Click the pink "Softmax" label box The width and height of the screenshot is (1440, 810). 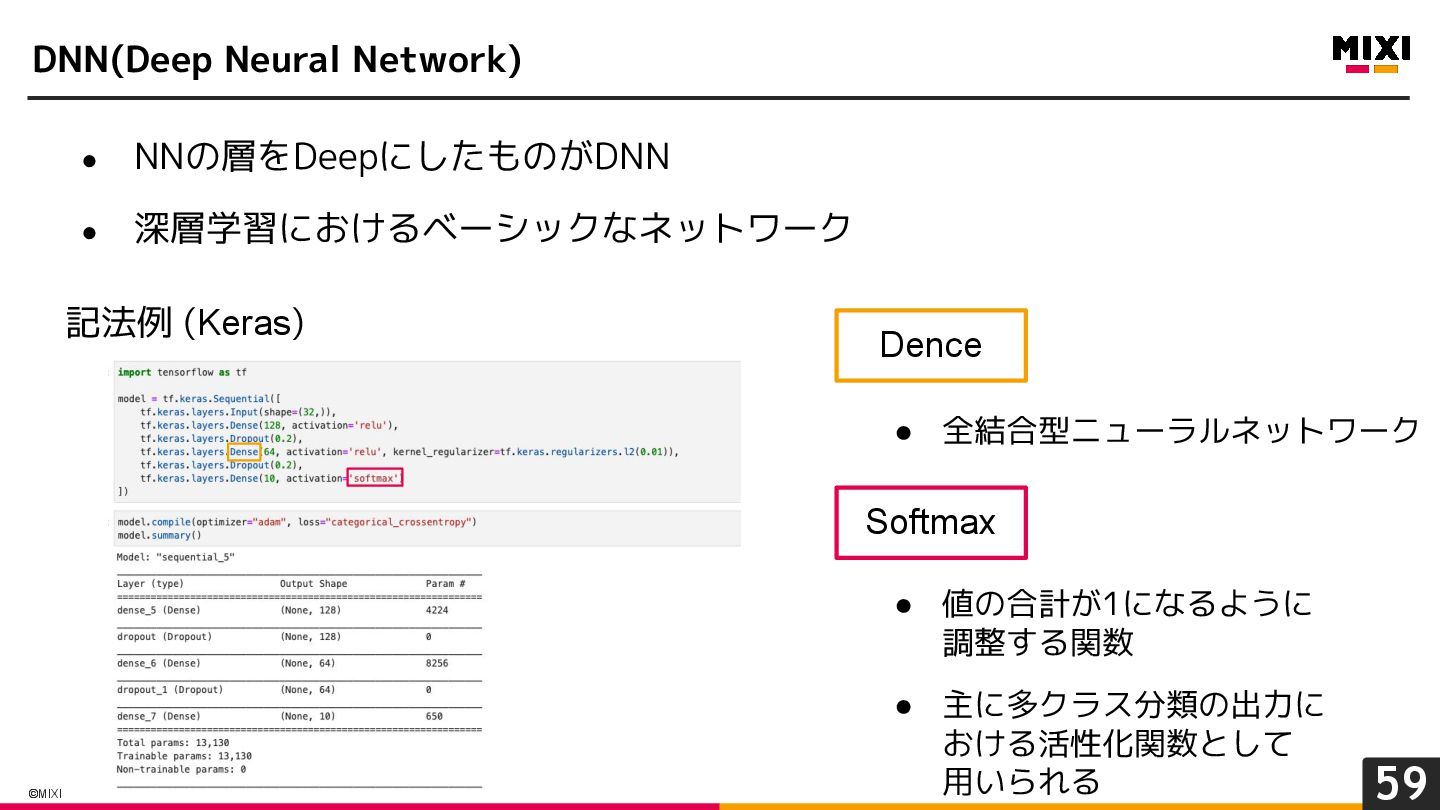point(931,522)
